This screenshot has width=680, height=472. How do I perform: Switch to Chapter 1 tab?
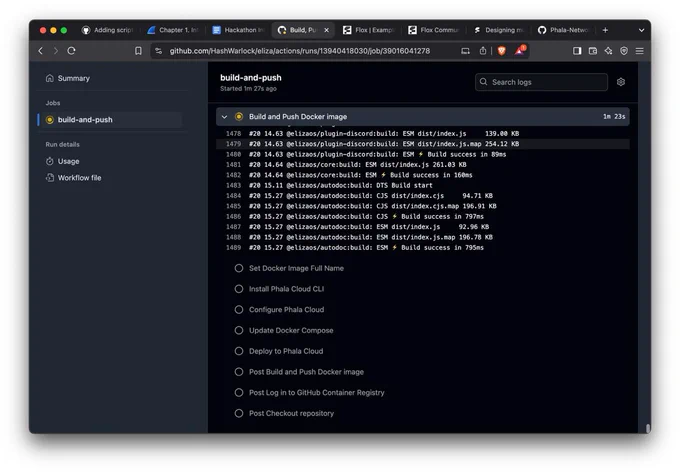[x=173, y=30]
